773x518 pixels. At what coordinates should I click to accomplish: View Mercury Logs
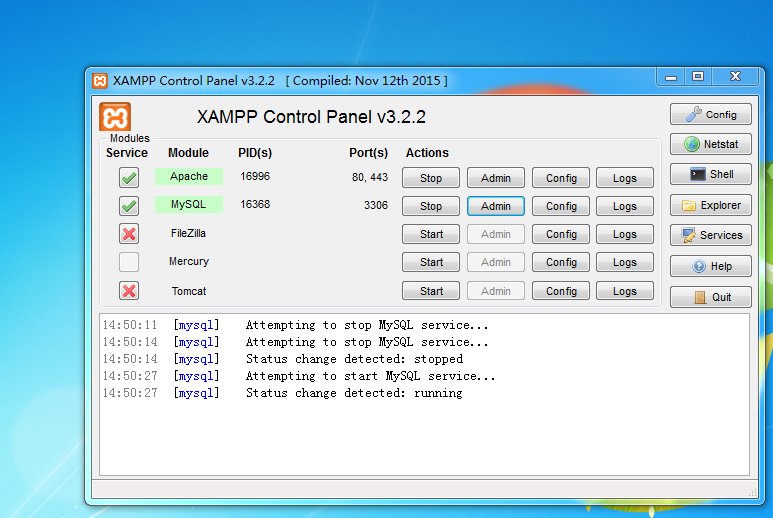pos(625,262)
